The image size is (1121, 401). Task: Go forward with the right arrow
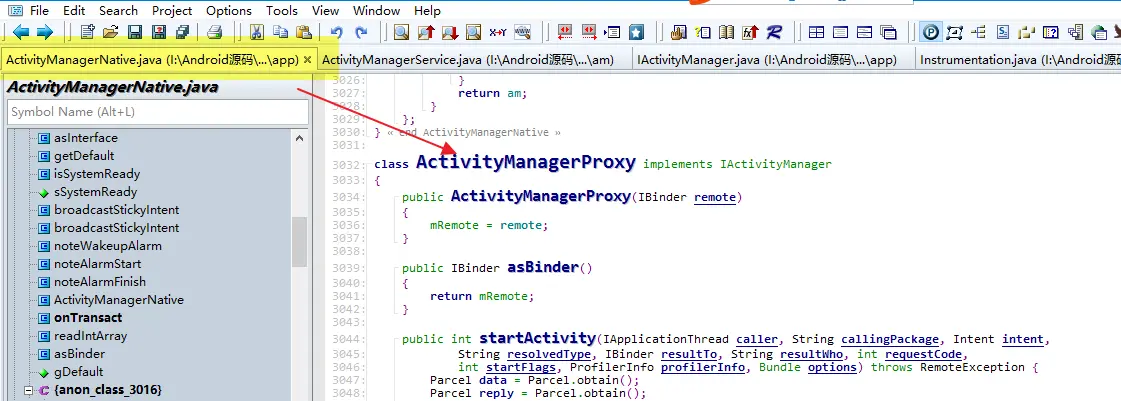pos(44,31)
